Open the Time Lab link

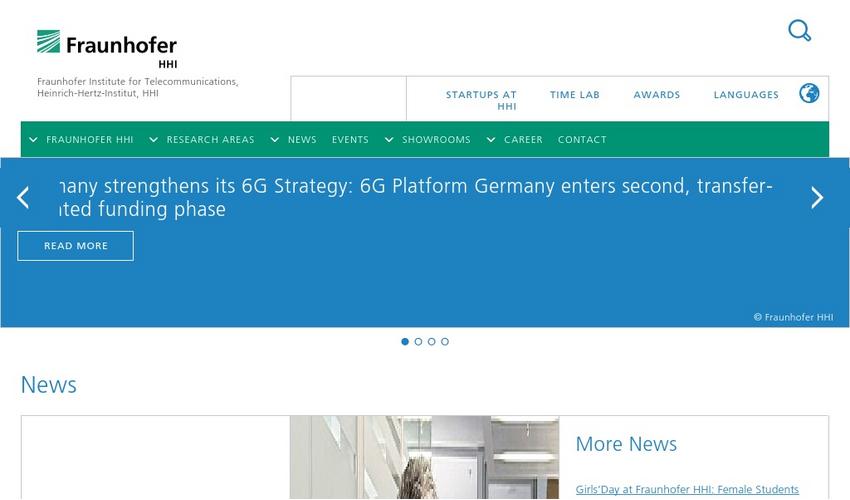tap(575, 94)
